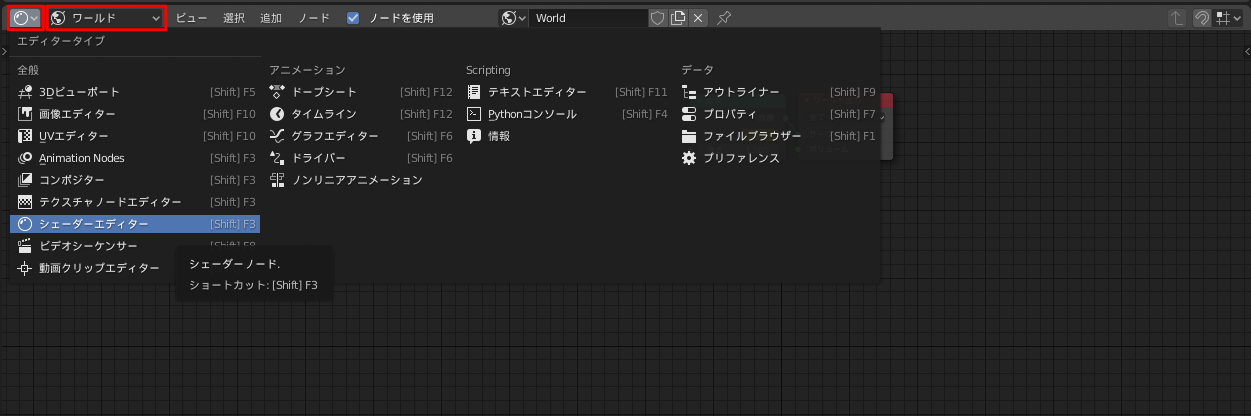The width and height of the screenshot is (1251, 416).
Task: Click the World name field
Action: 588,18
